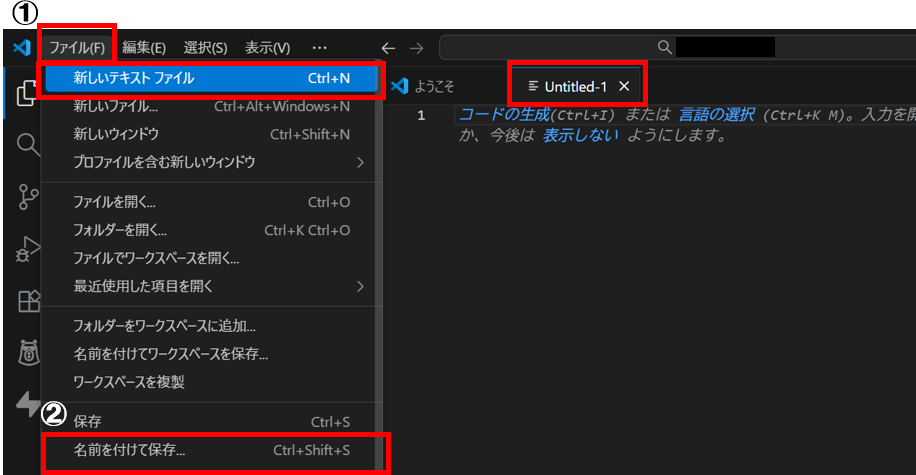Expand プロファイルを含む新しいウィンドウ submenu

click(211, 162)
